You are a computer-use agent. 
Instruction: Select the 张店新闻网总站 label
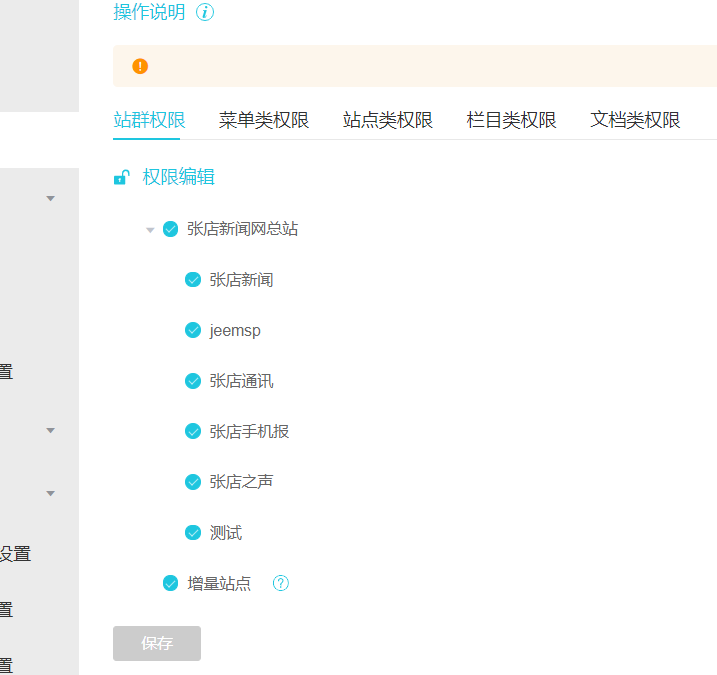[x=242, y=229]
